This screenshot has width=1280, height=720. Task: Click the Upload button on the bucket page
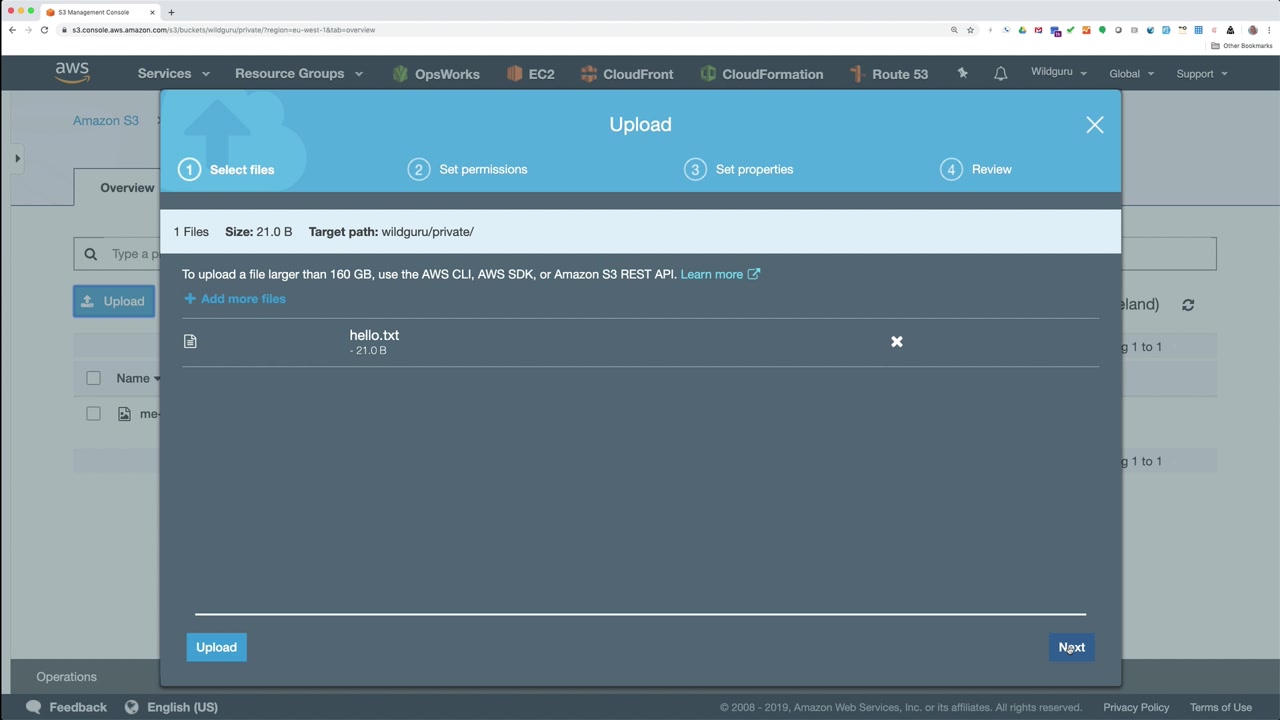(114, 301)
